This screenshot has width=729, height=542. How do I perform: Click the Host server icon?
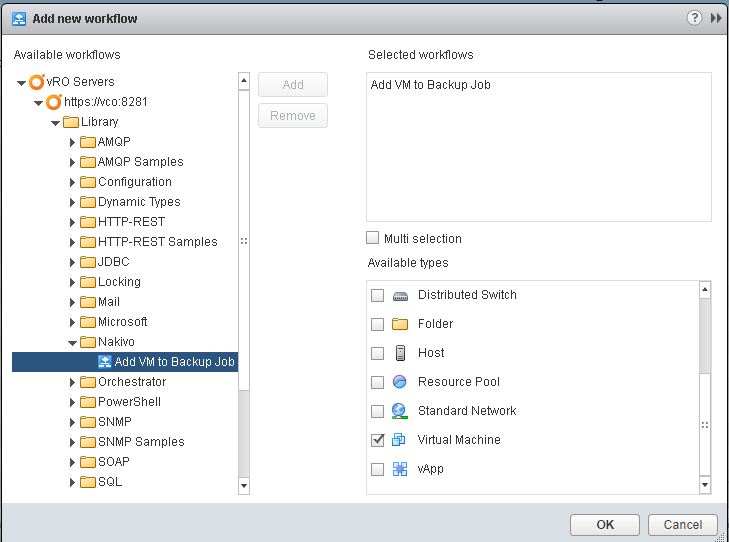click(400, 353)
